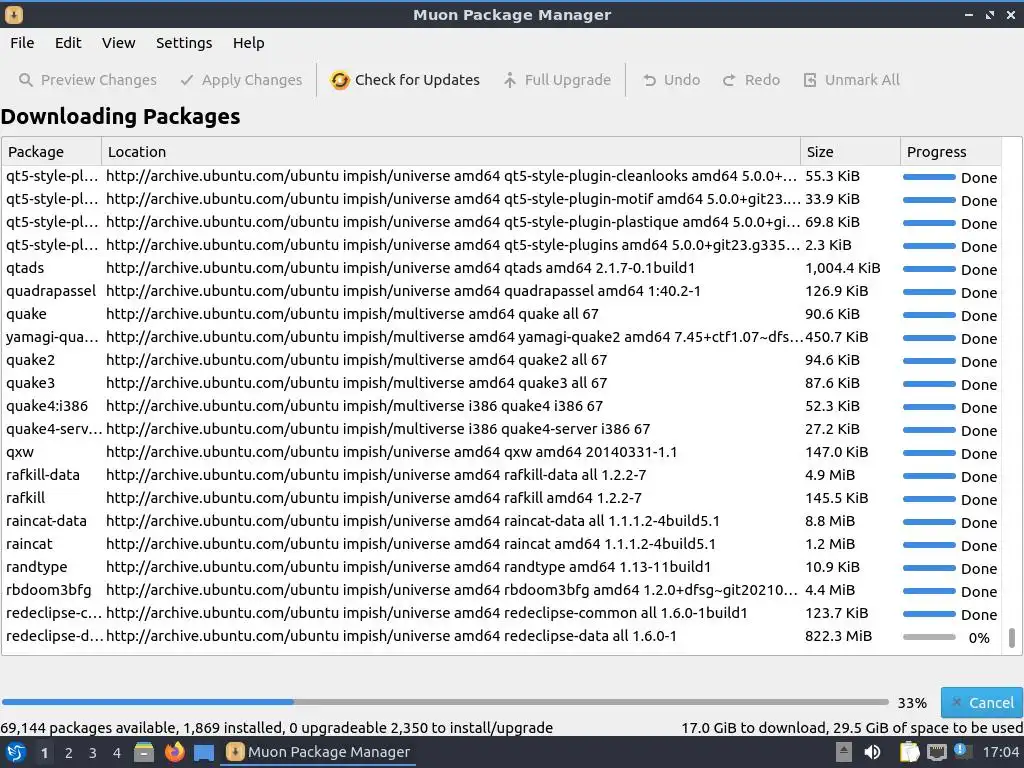Open the Help menu

click(x=248, y=43)
